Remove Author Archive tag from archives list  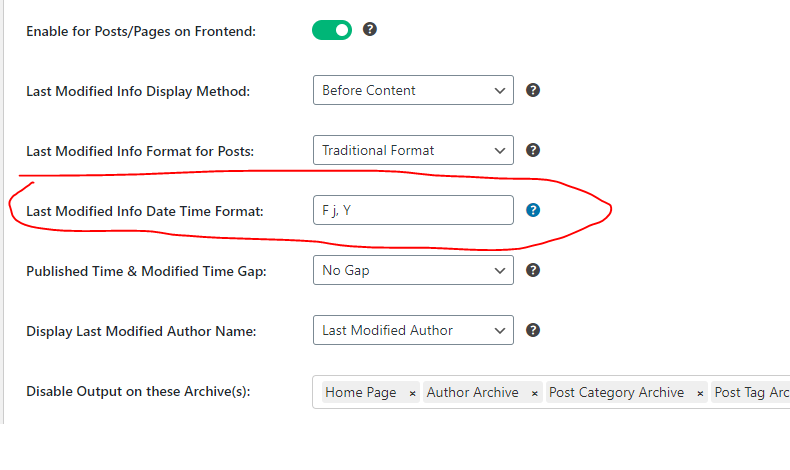[x=535, y=393]
